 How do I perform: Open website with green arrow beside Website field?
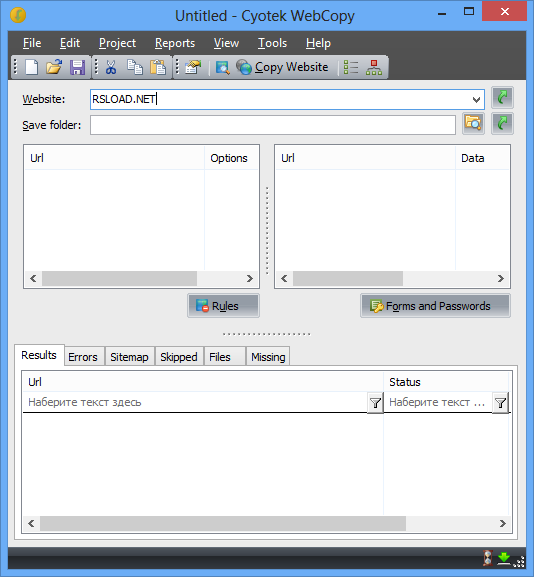[x=502, y=98]
